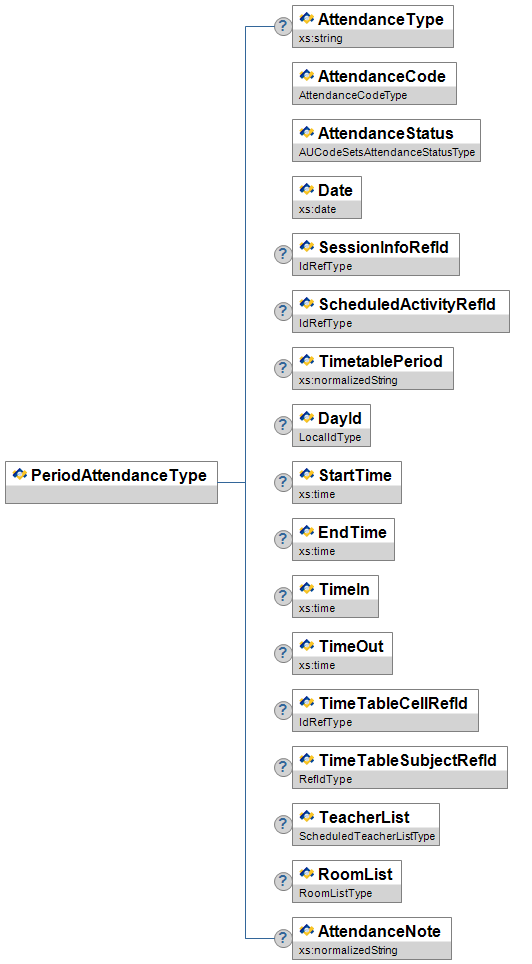Click the question mark beside AttendanceNote
The image size is (532, 964).
pos(283,938)
